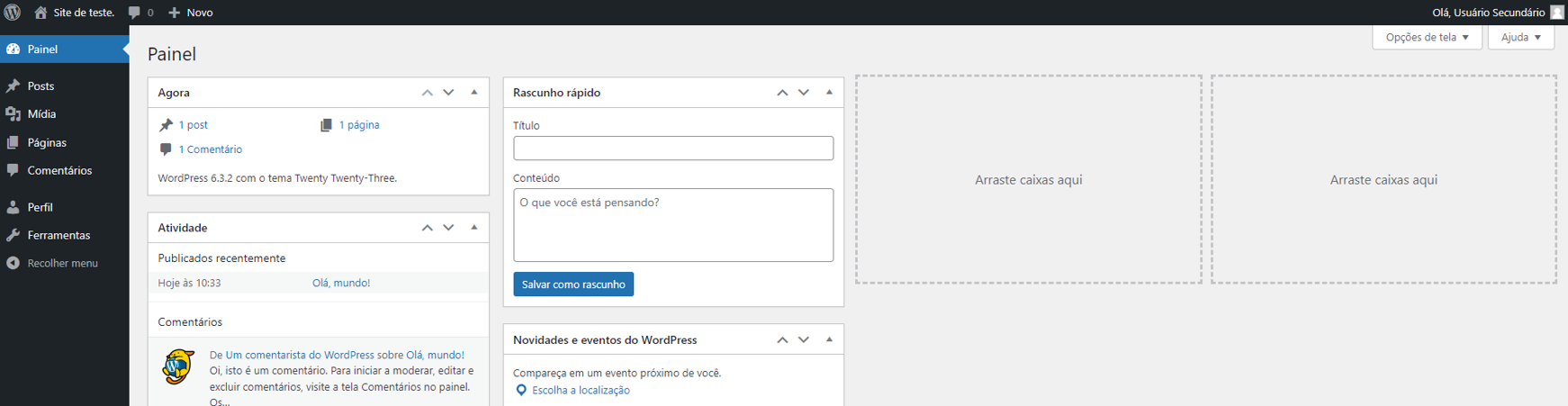Open Perfil in the sidebar menu
1568x406 pixels.
65,207
